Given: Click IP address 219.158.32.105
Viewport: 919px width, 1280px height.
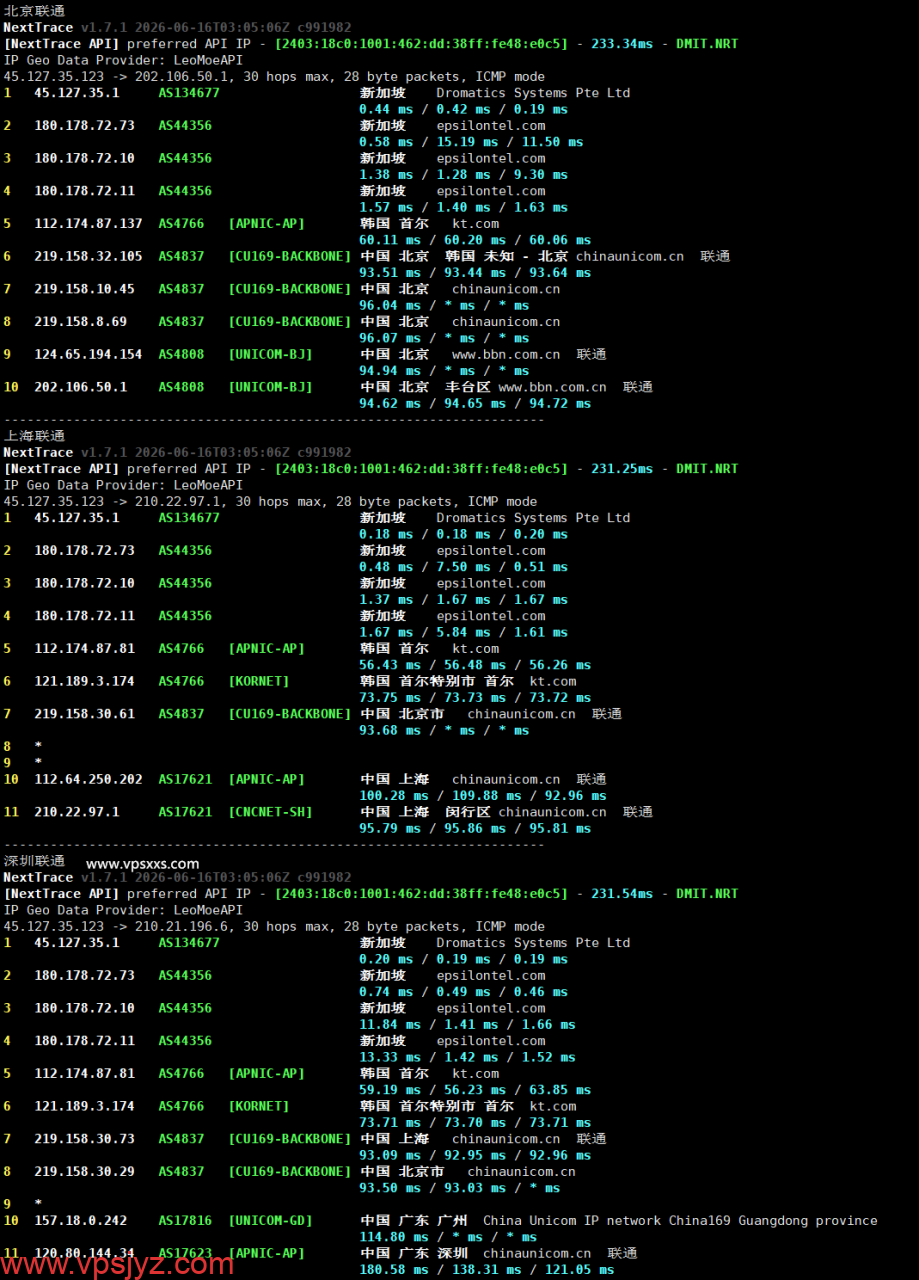Looking at the screenshot, I should [88, 257].
